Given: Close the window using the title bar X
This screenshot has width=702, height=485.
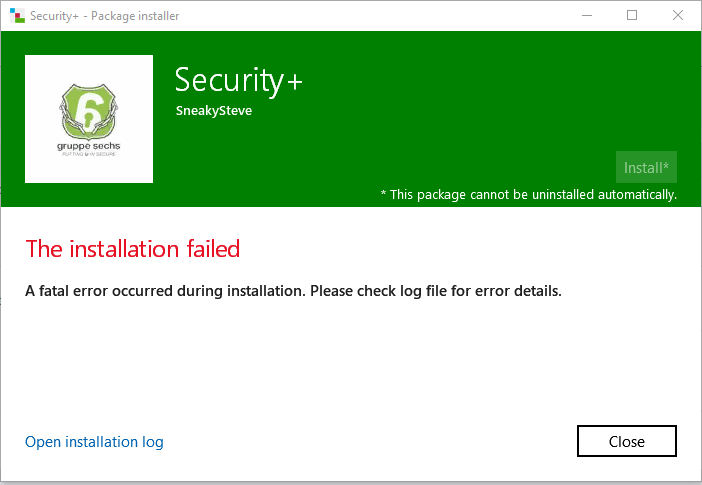Looking at the screenshot, I should (x=678, y=15).
